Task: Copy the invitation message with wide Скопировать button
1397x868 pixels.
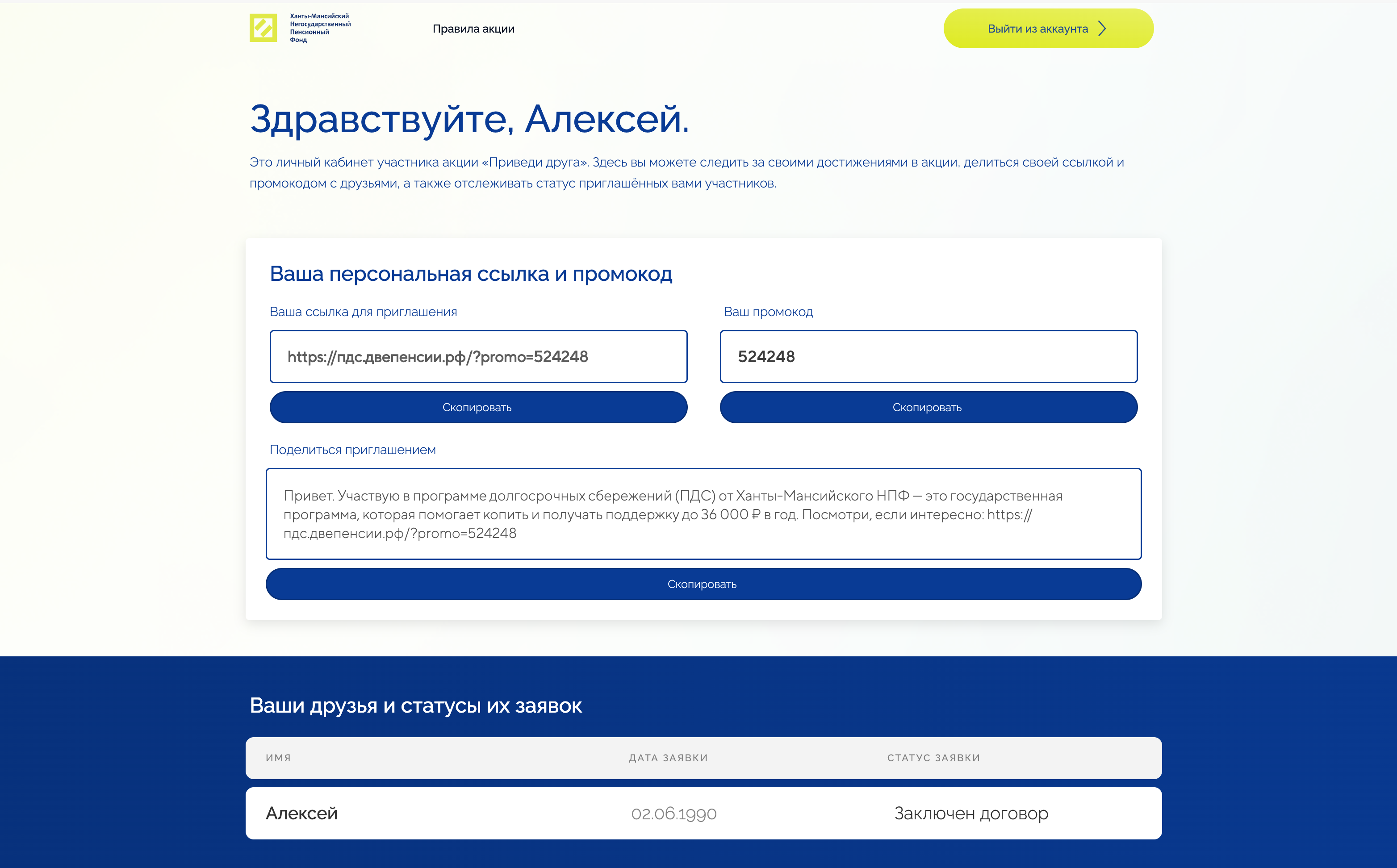Action: pyautogui.click(x=703, y=584)
